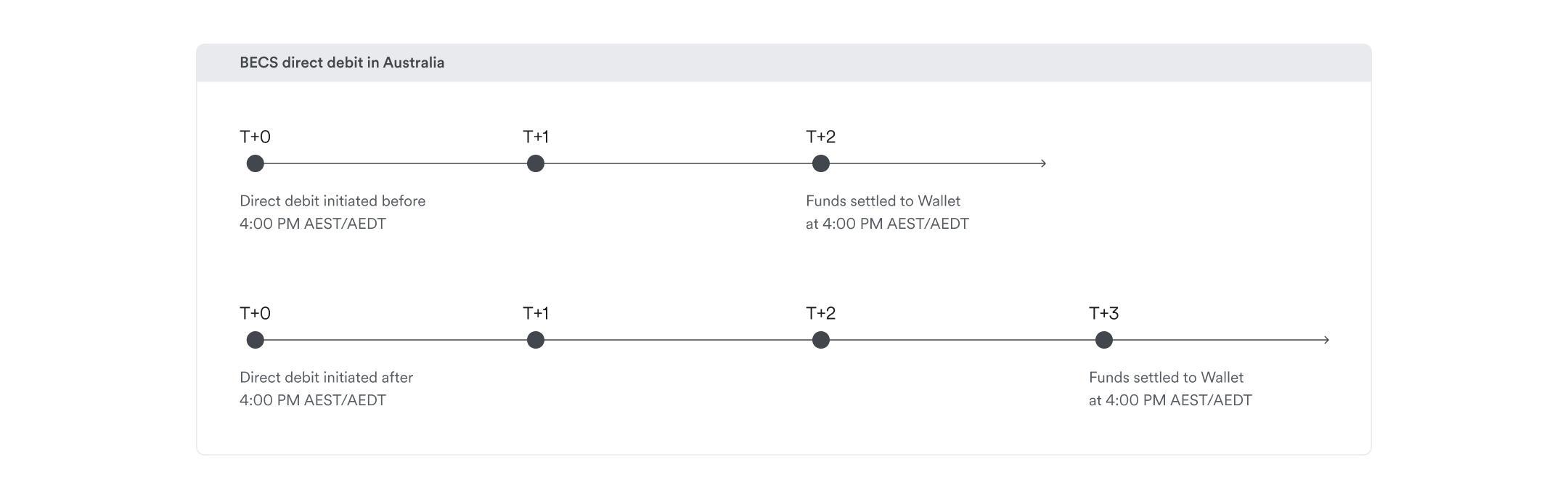The image size is (1568, 499).
Task: Select the "Direct debit initiated after" description text
Action: [326, 378]
